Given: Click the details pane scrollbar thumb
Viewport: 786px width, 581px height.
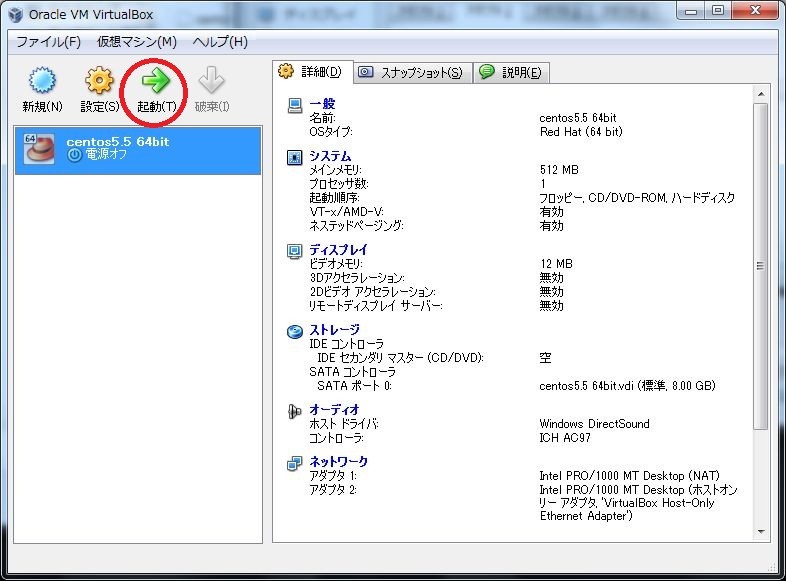Looking at the screenshot, I should [x=761, y=266].
